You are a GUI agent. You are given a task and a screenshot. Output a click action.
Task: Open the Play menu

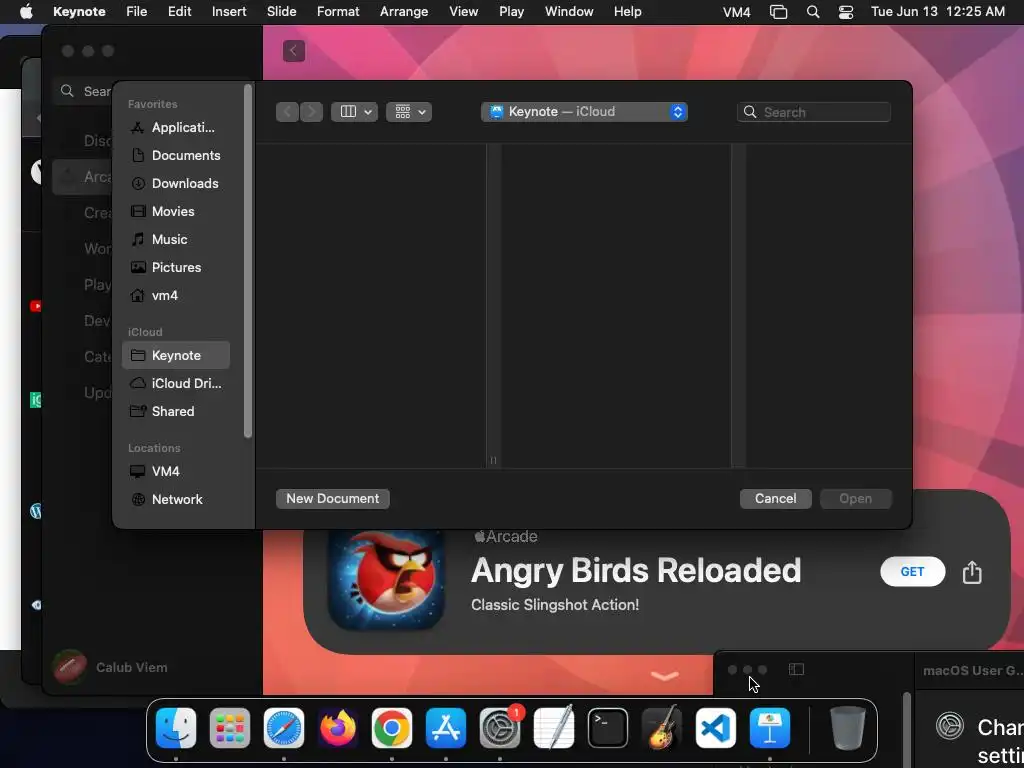[x=511, y=12]
